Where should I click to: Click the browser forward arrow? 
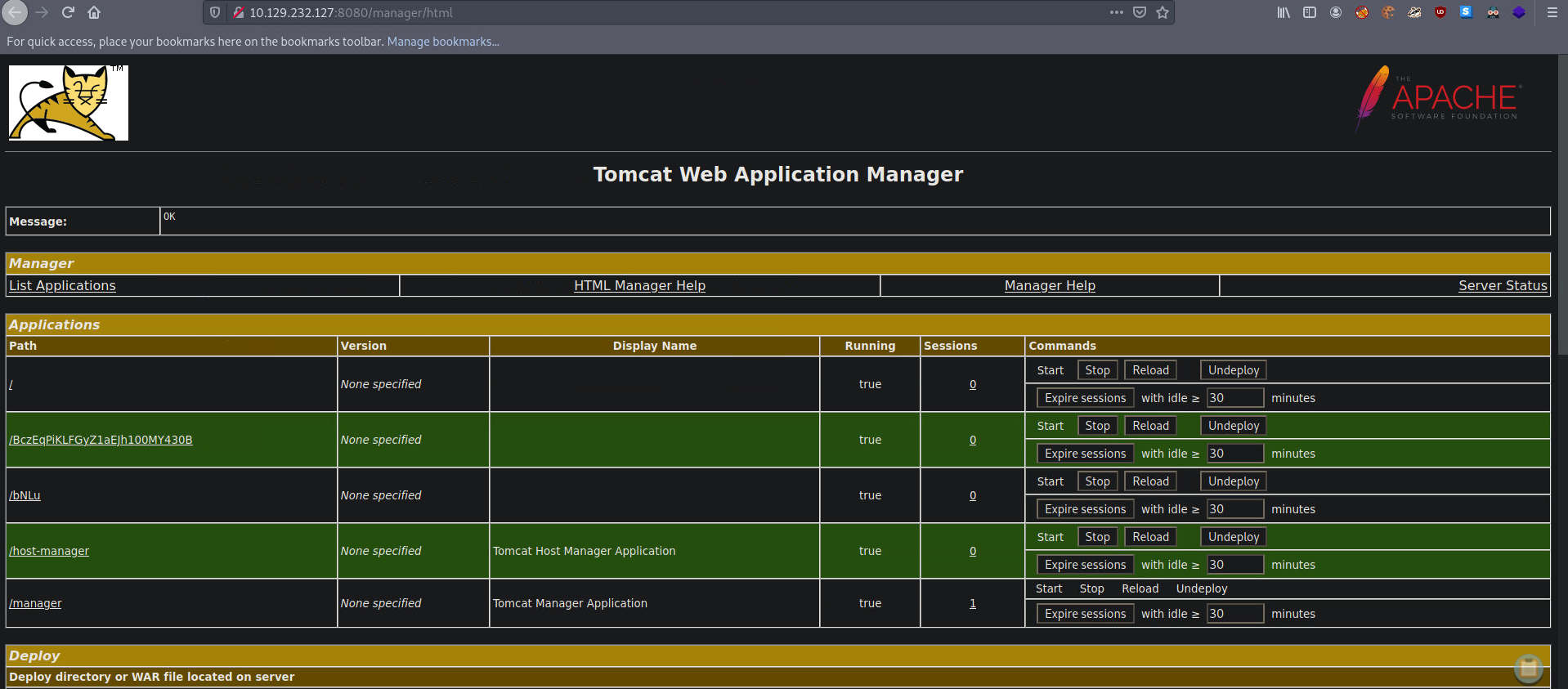click(x=42, y=12)
